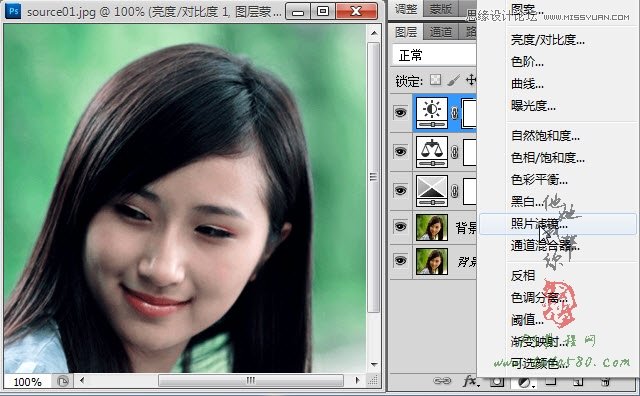Open the 正常 blend mode dropdown
Viewport: 640px width, 396px height.
[434, 55]
